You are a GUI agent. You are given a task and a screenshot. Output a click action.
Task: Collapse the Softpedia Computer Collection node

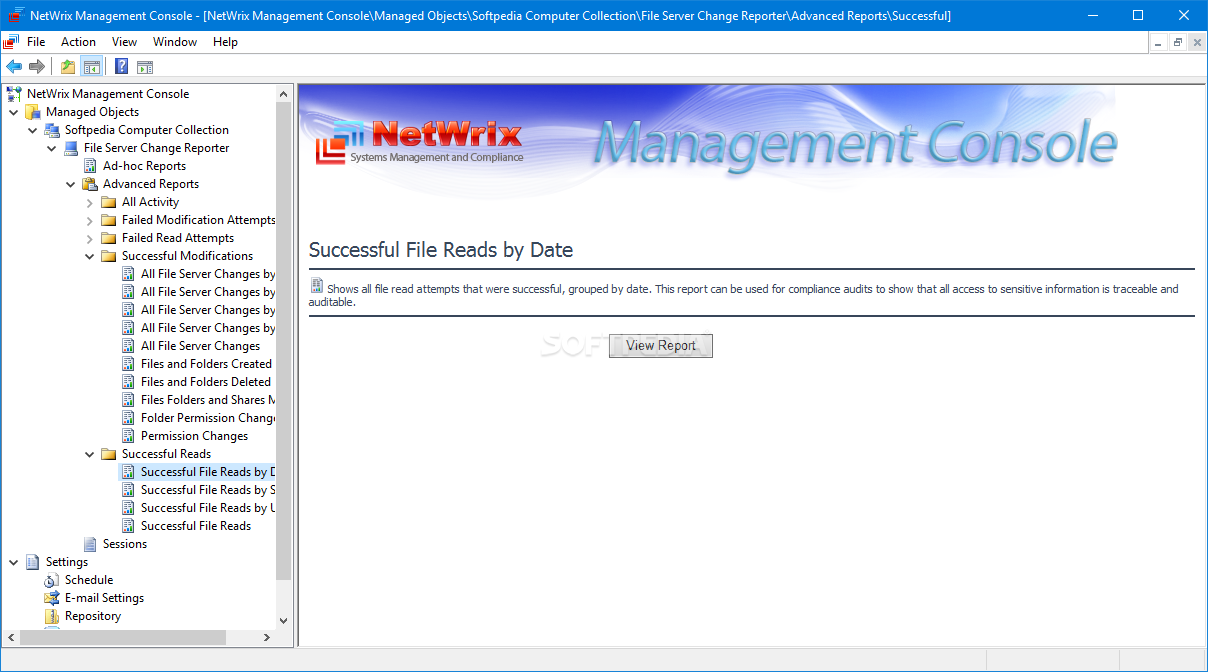click(x=33, y=130)
